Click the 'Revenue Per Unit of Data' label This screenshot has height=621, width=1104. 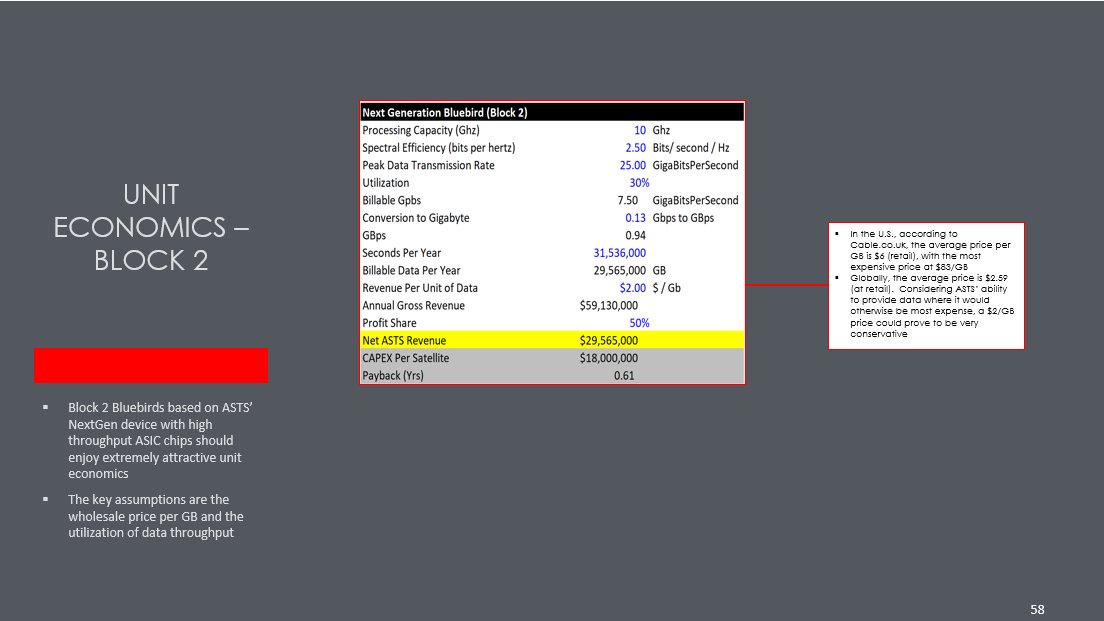(x=420, y=288)
